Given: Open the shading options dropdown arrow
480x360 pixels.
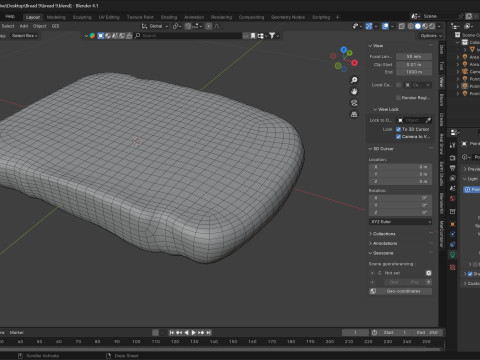Looking at the screenshot, I should click(439, 26).
